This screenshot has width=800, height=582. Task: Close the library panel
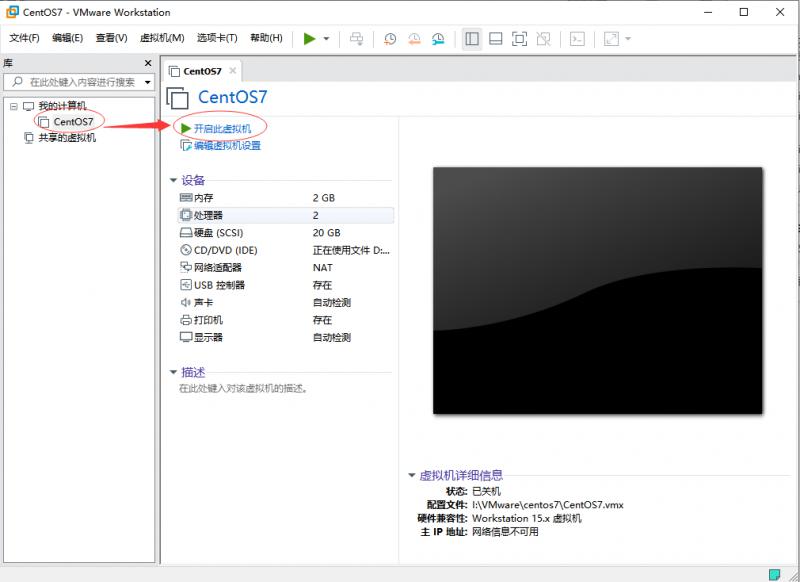148,63
